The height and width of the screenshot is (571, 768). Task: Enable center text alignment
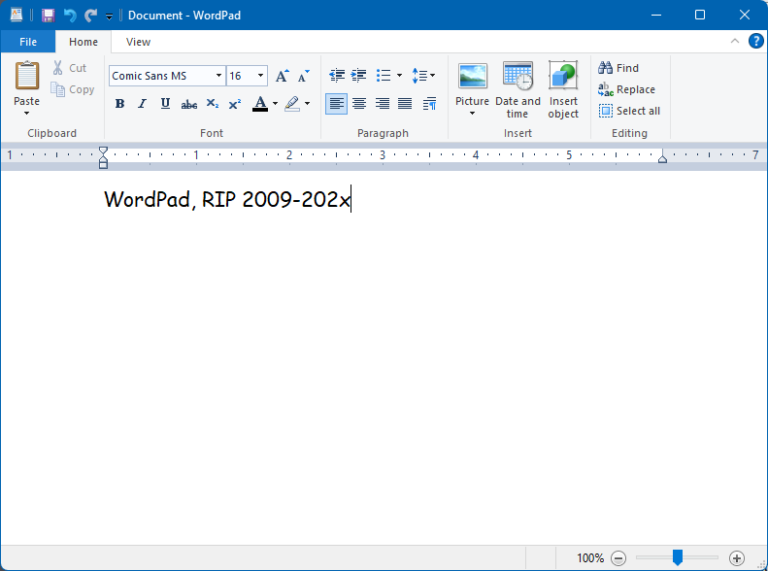[359, 104]
